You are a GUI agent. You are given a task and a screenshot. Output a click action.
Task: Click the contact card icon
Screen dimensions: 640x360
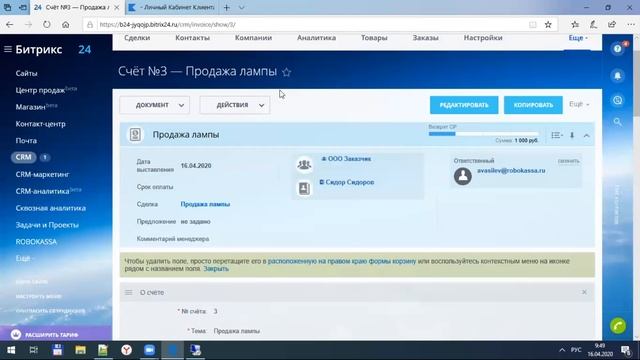304,188
